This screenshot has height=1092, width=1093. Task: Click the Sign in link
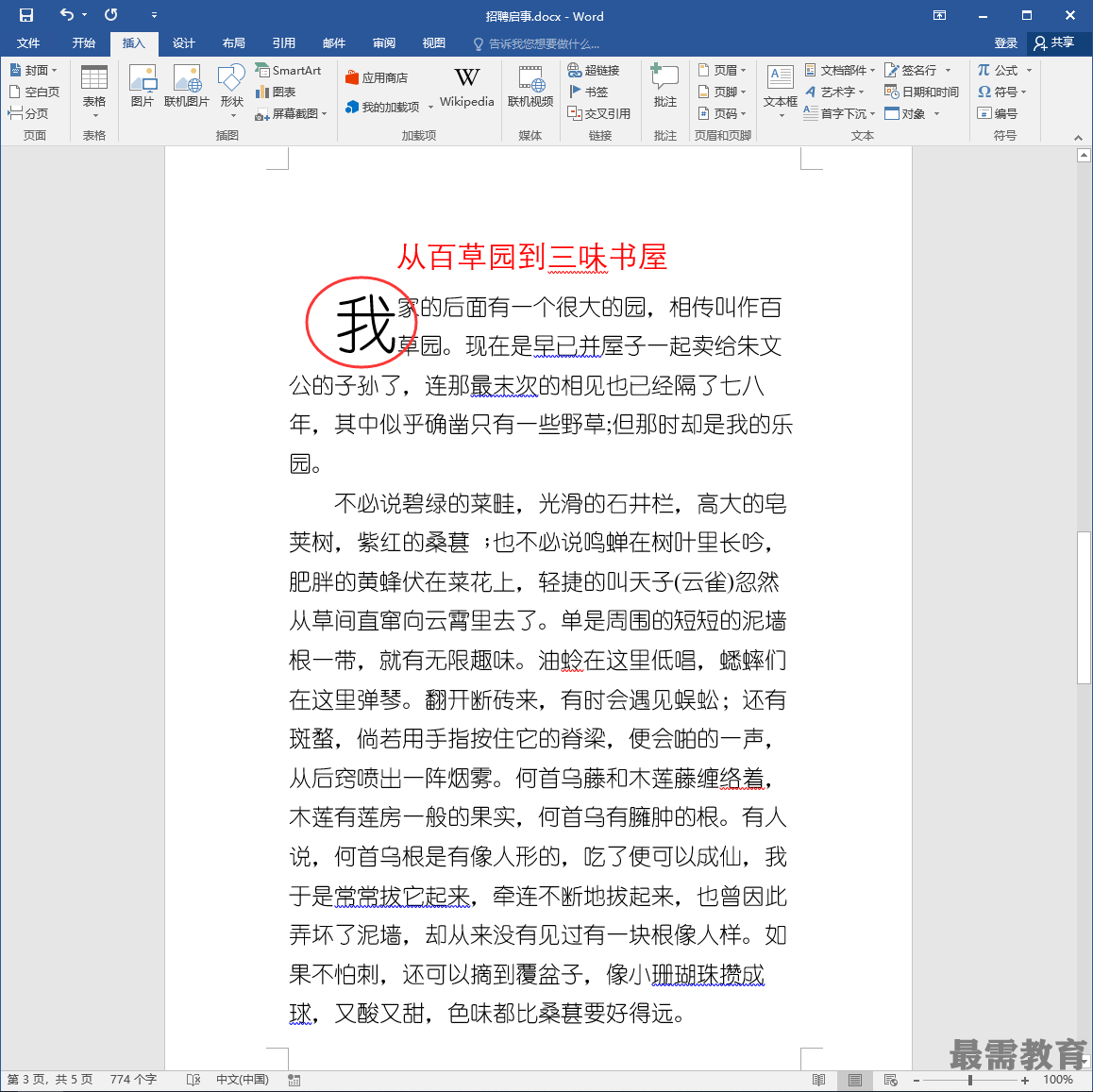1005,43
